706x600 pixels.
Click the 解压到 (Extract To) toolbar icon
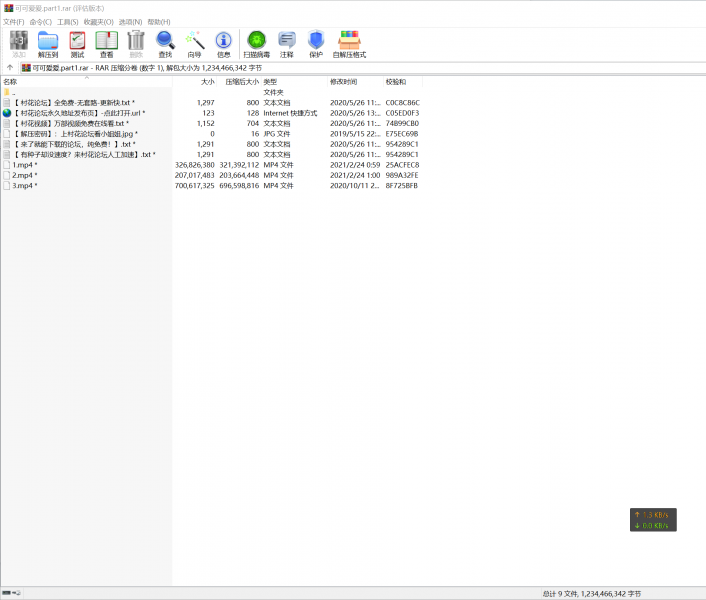[48, 44]
